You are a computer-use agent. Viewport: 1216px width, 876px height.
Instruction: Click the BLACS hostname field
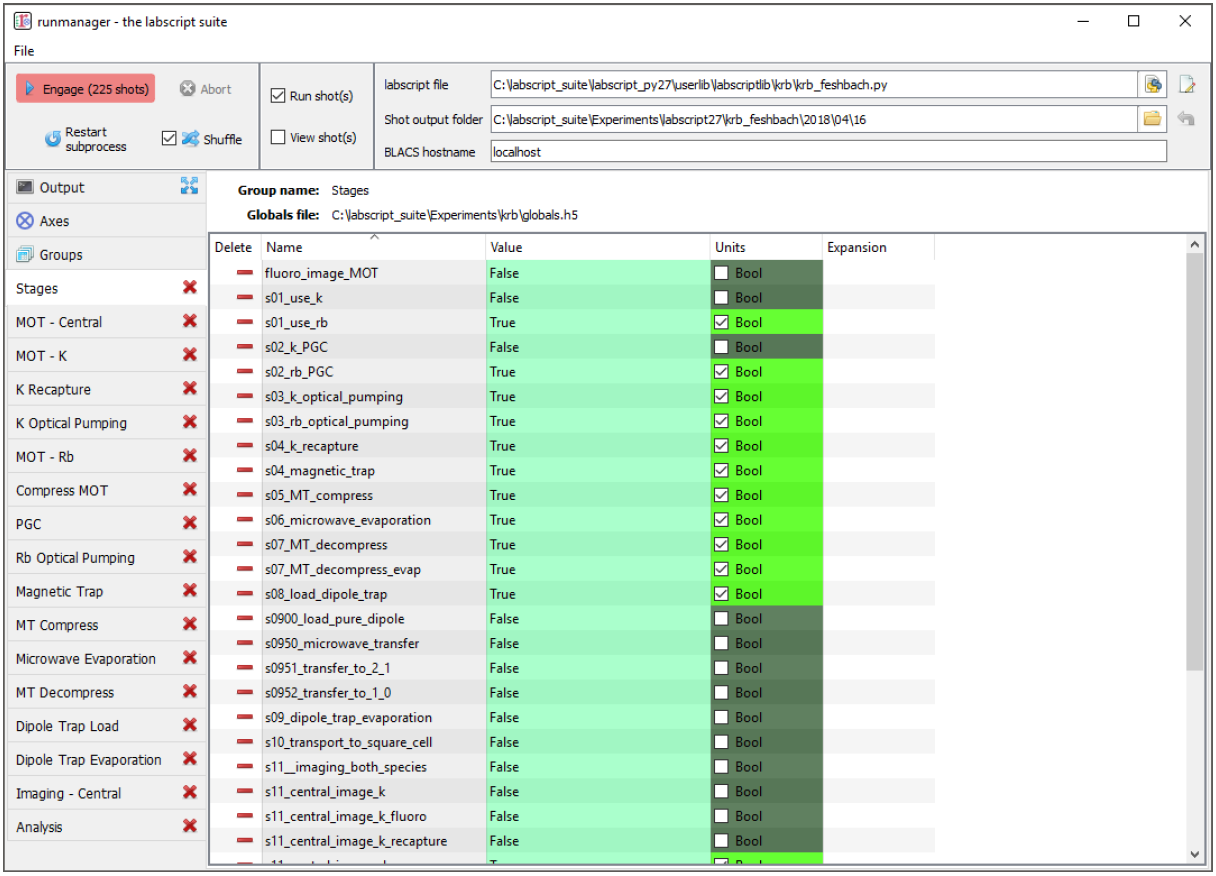[828, 152]
